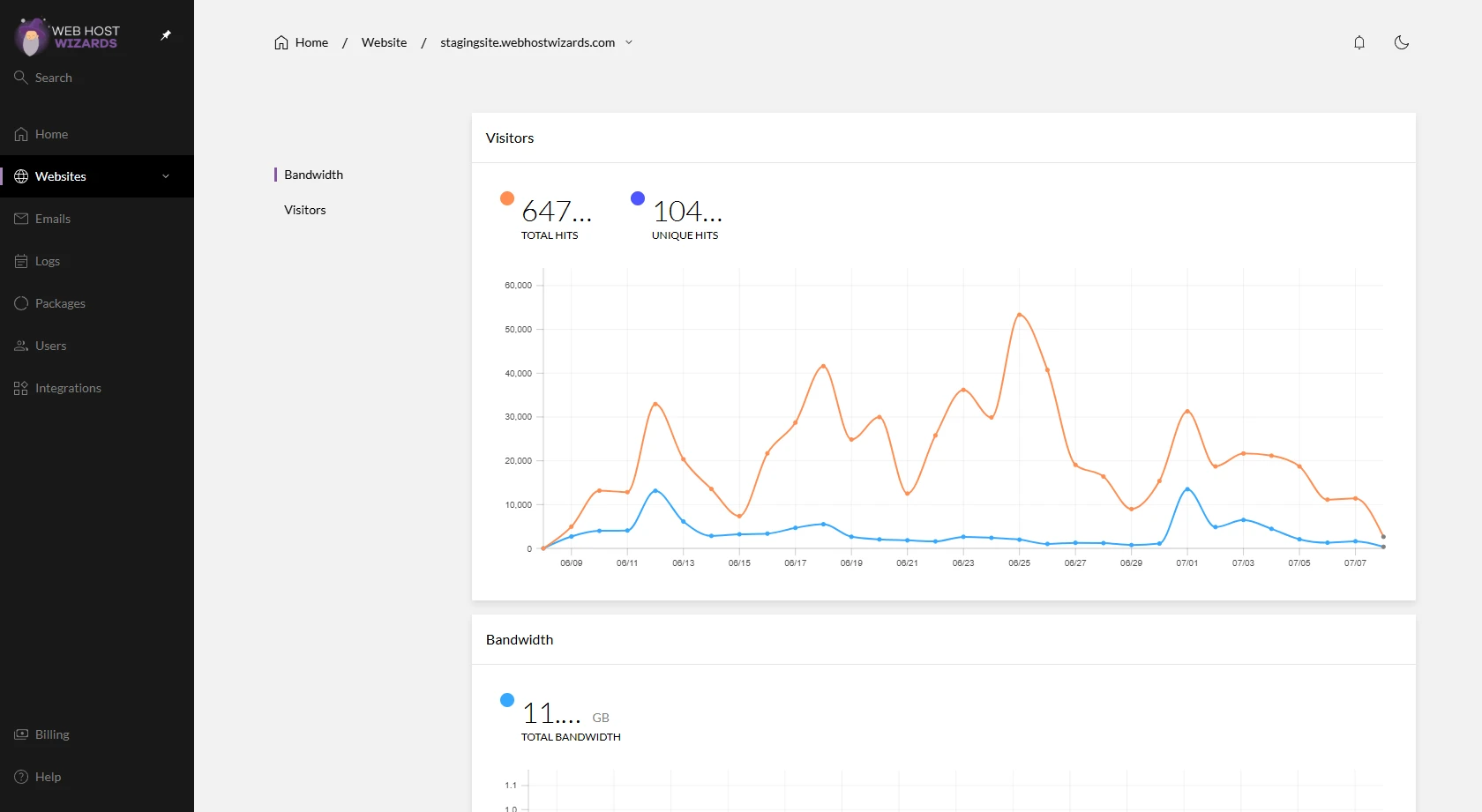Click the orange Total Hits legend dot
Image resolution: width=1482 pixels, height=812 pixels.
pos(507,198)
